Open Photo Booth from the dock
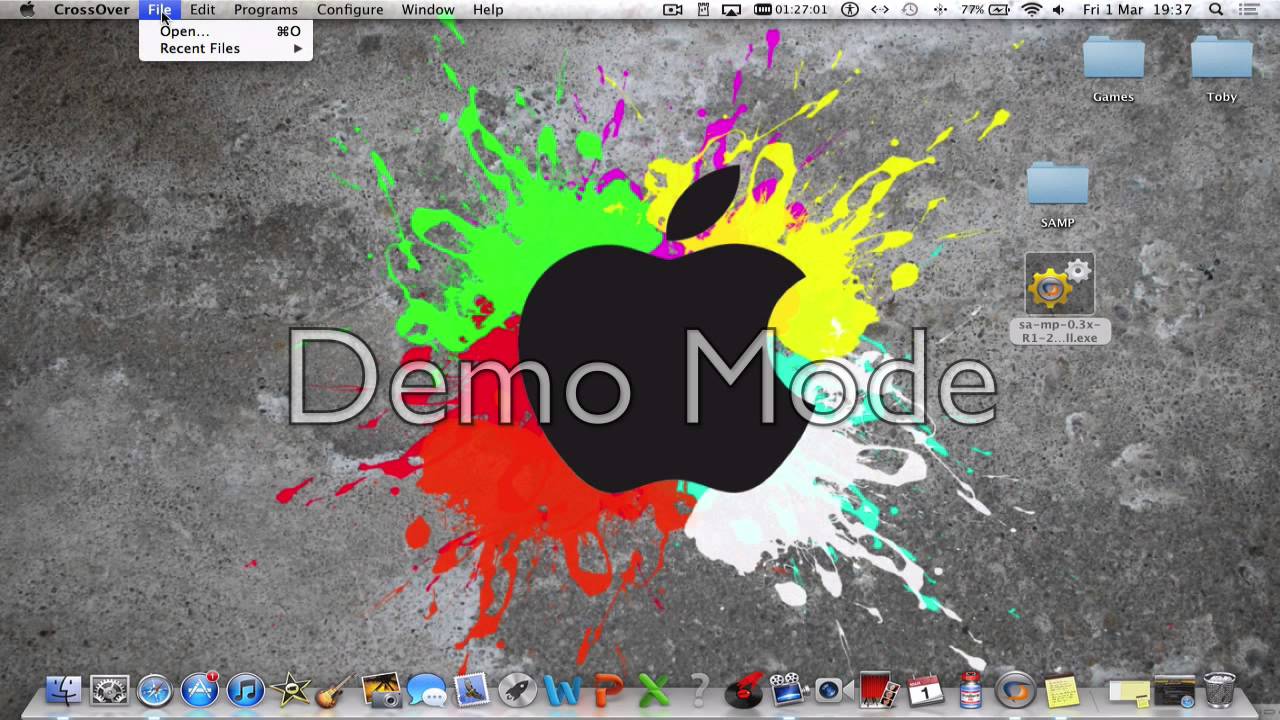 879,690
